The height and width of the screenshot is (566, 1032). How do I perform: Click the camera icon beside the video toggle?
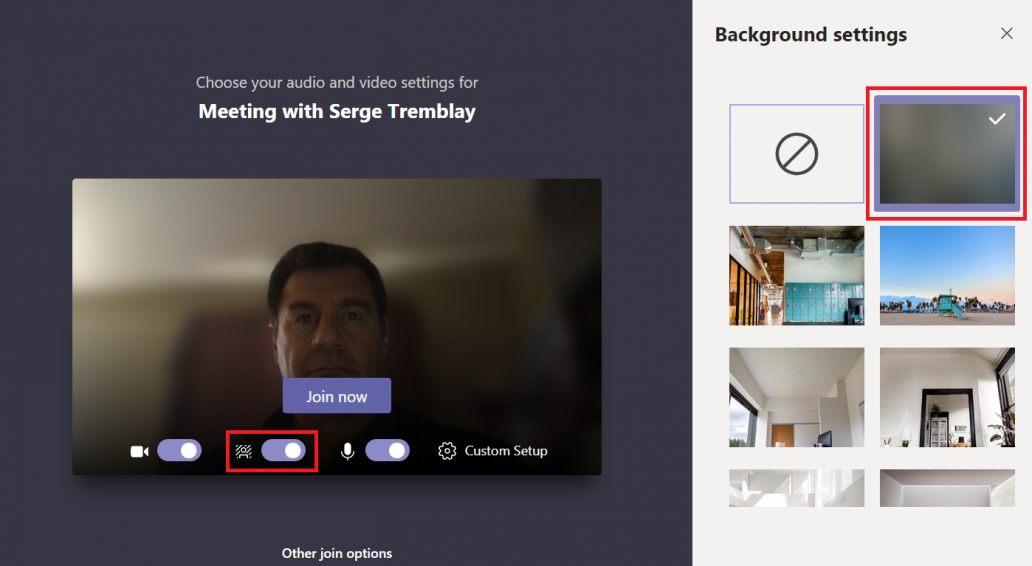tap(139, 451)
